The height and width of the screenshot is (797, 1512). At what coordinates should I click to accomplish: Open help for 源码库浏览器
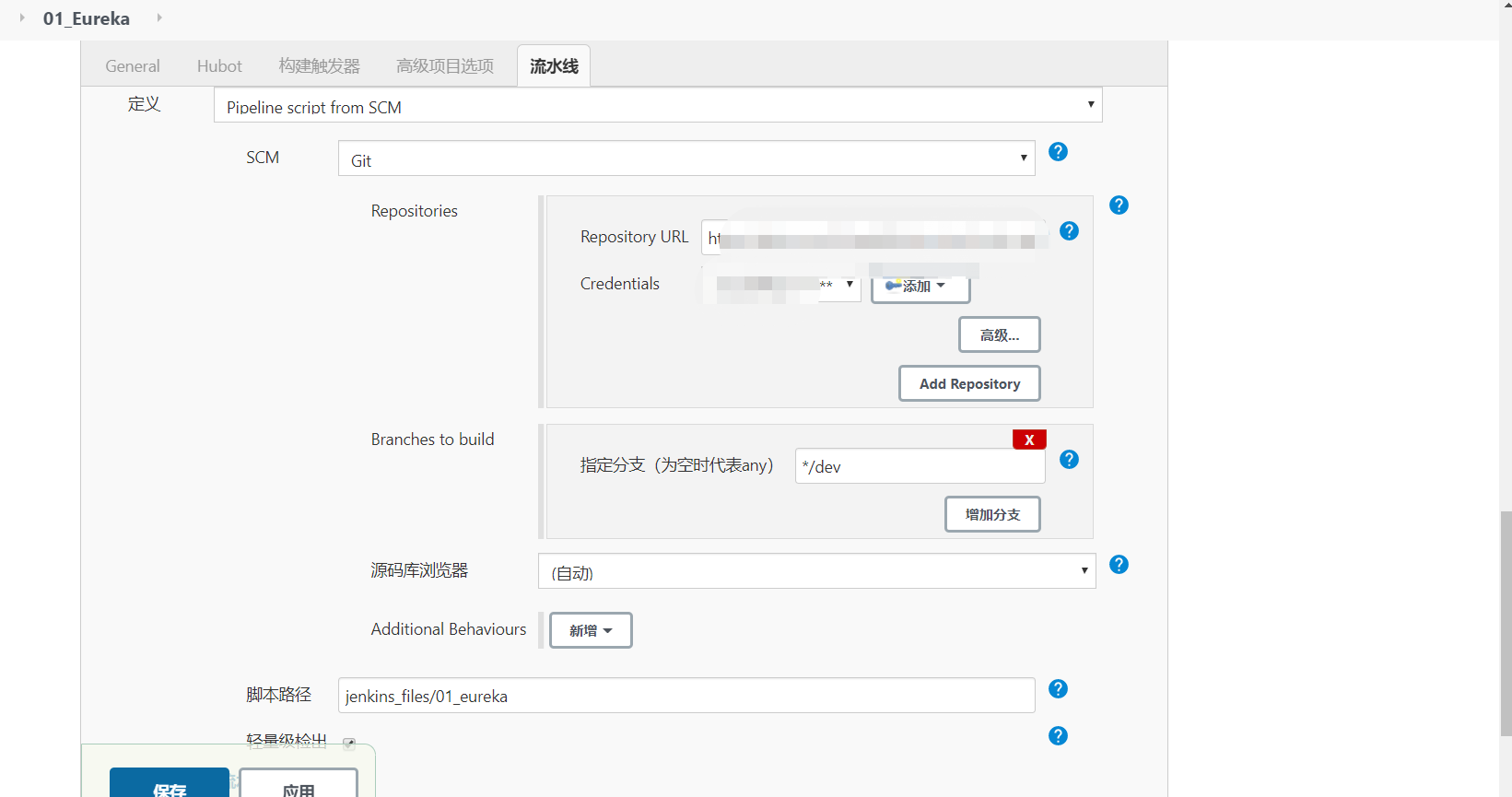(1119, 565)
